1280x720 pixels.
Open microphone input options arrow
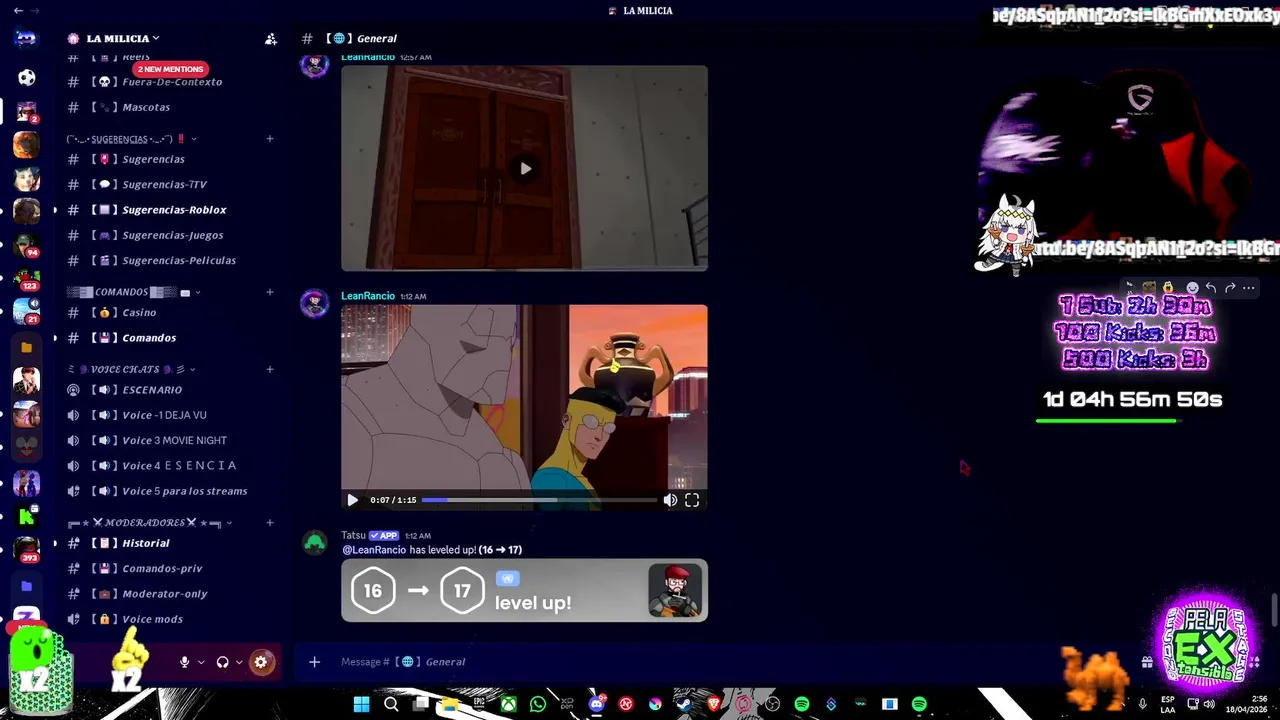coord(201,662)
